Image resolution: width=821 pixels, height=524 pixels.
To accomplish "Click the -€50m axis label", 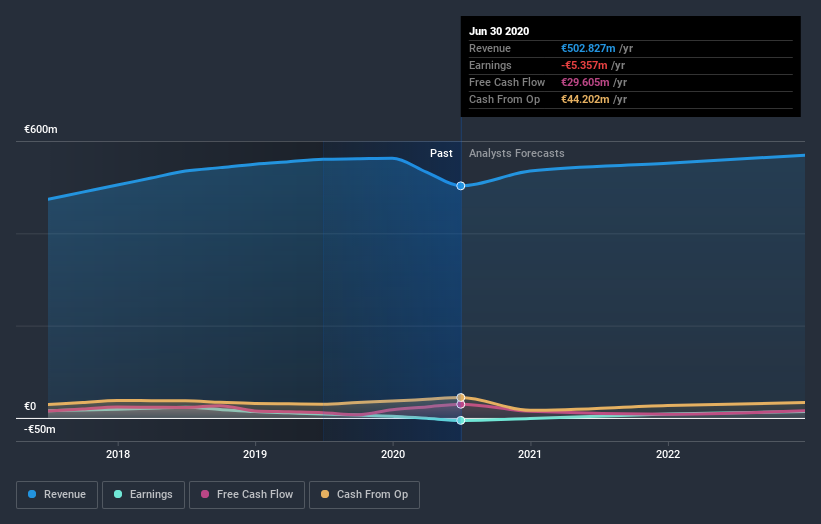I will 40,429.
